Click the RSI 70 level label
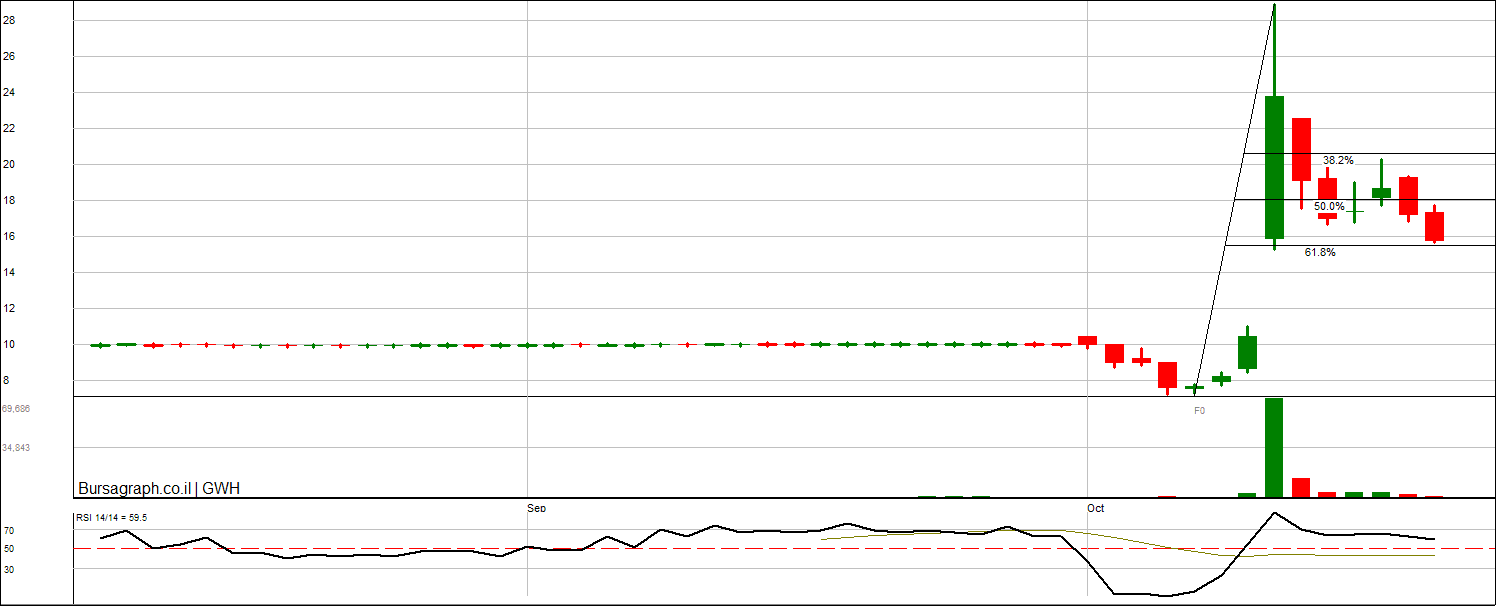Viewport: 1496px width, 606px height. point(8,531)
